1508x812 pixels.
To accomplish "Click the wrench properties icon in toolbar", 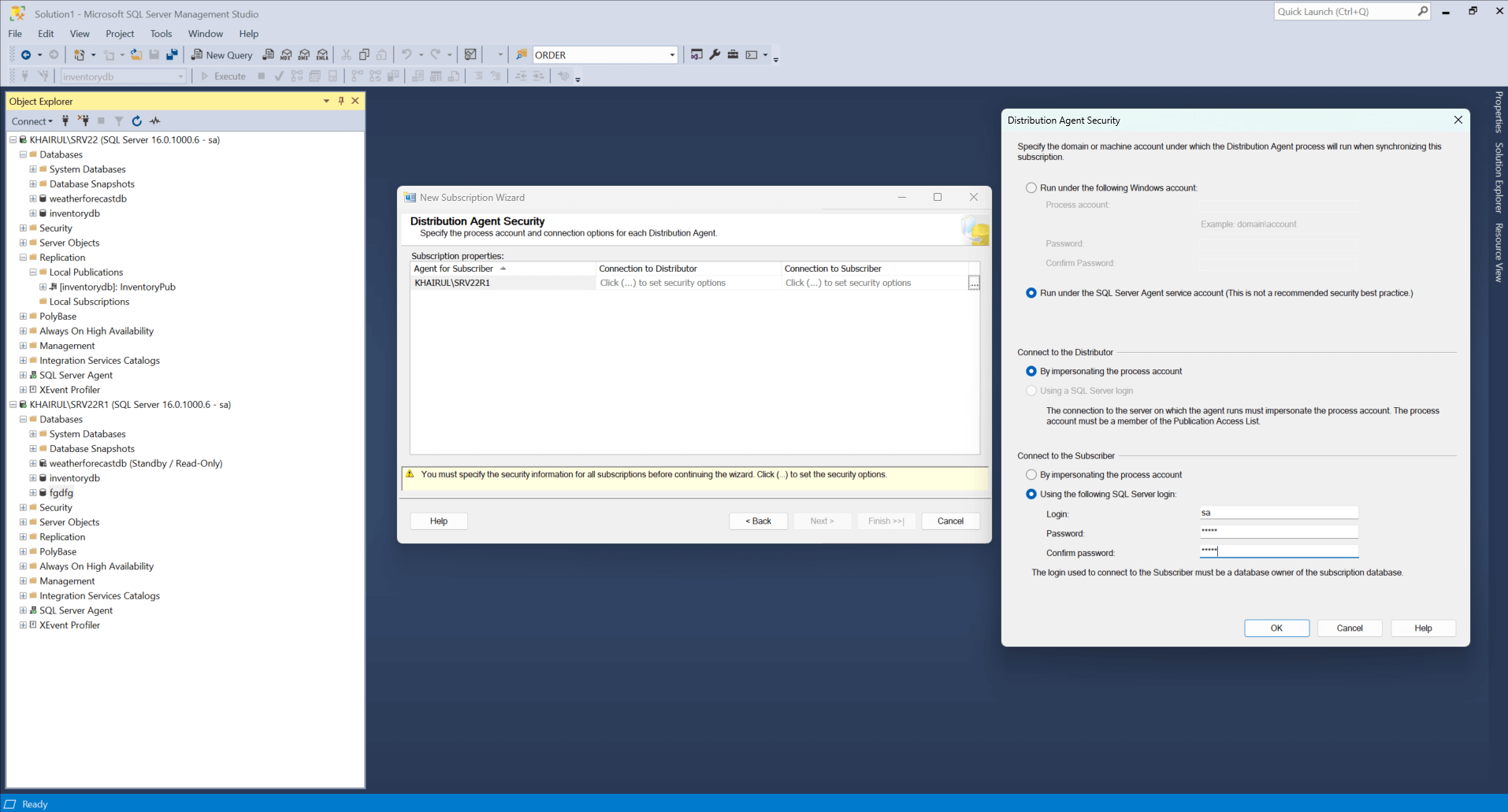I will 715,55.
